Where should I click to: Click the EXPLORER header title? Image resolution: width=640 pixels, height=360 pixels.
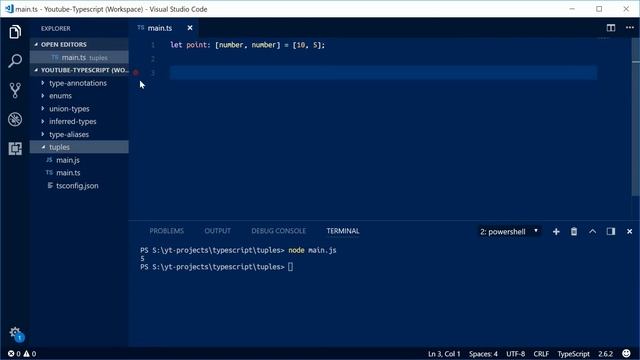[56, 29]
